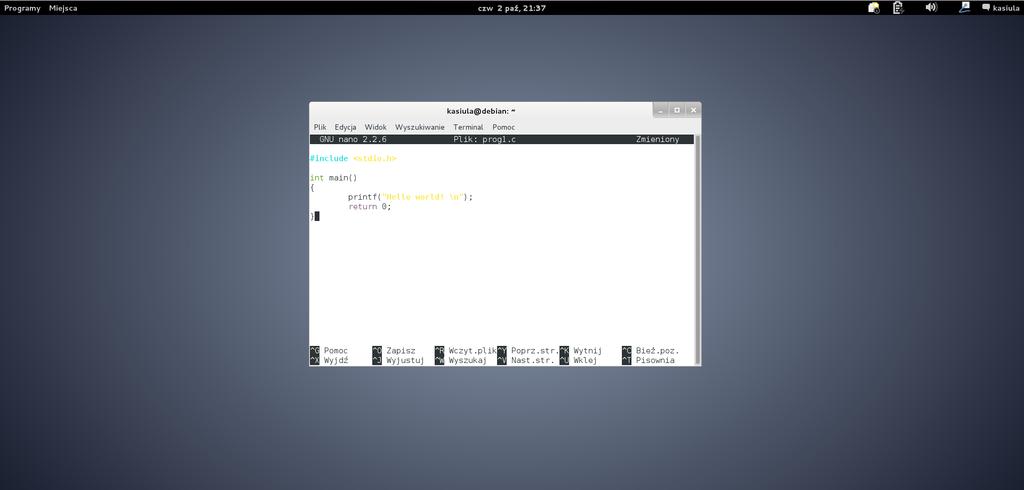Open the Widok menu
The width and height of the screenshot is (1024, 490).
click(376, 127)
